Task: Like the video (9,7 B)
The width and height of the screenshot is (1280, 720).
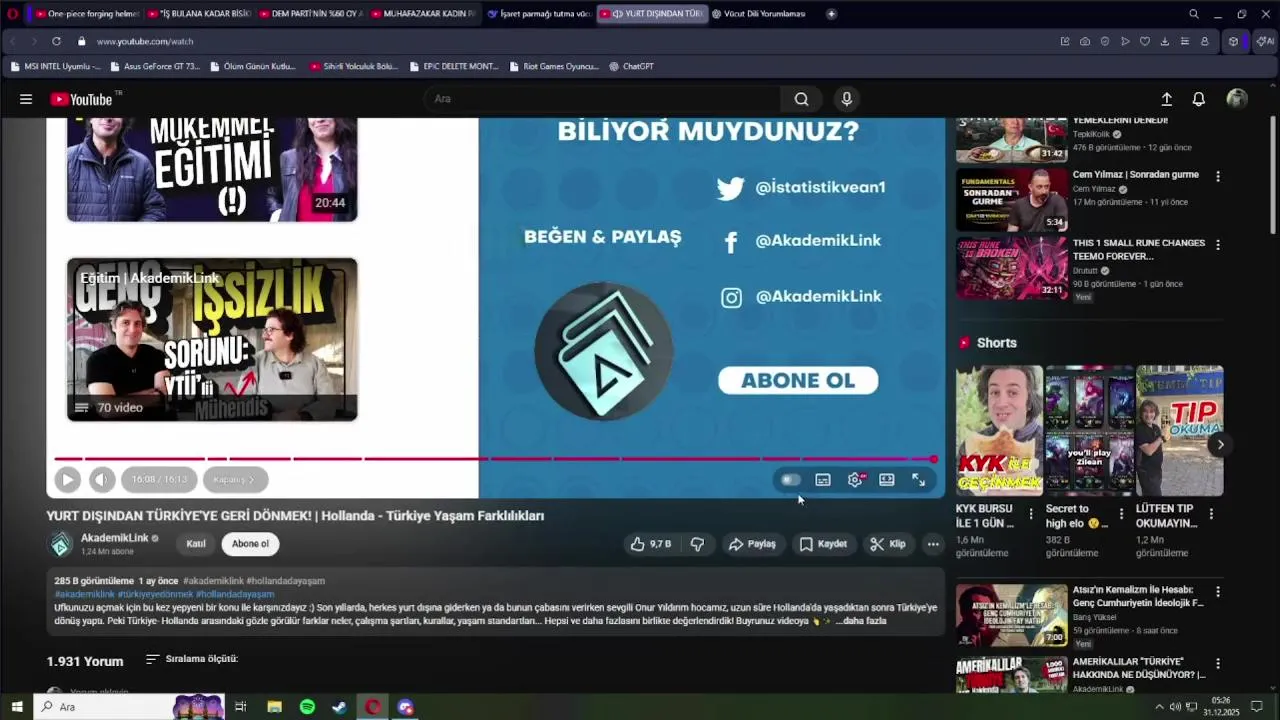Action: (x=650, y=544)
